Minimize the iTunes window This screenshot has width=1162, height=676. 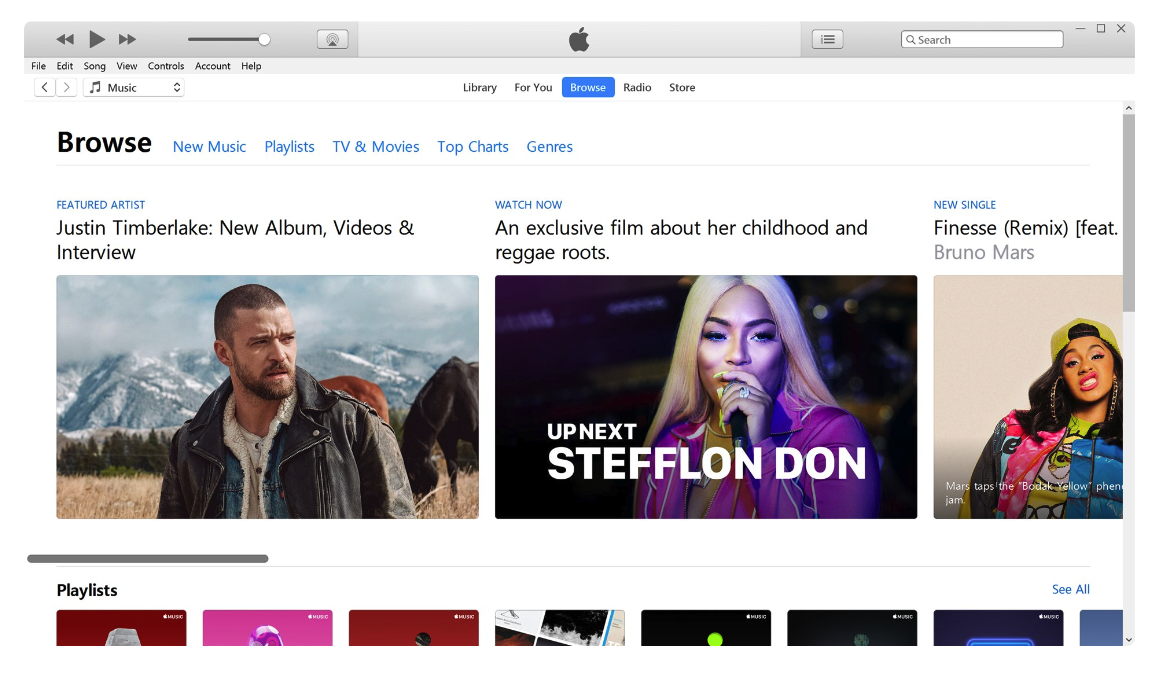tap(1080, 28)
